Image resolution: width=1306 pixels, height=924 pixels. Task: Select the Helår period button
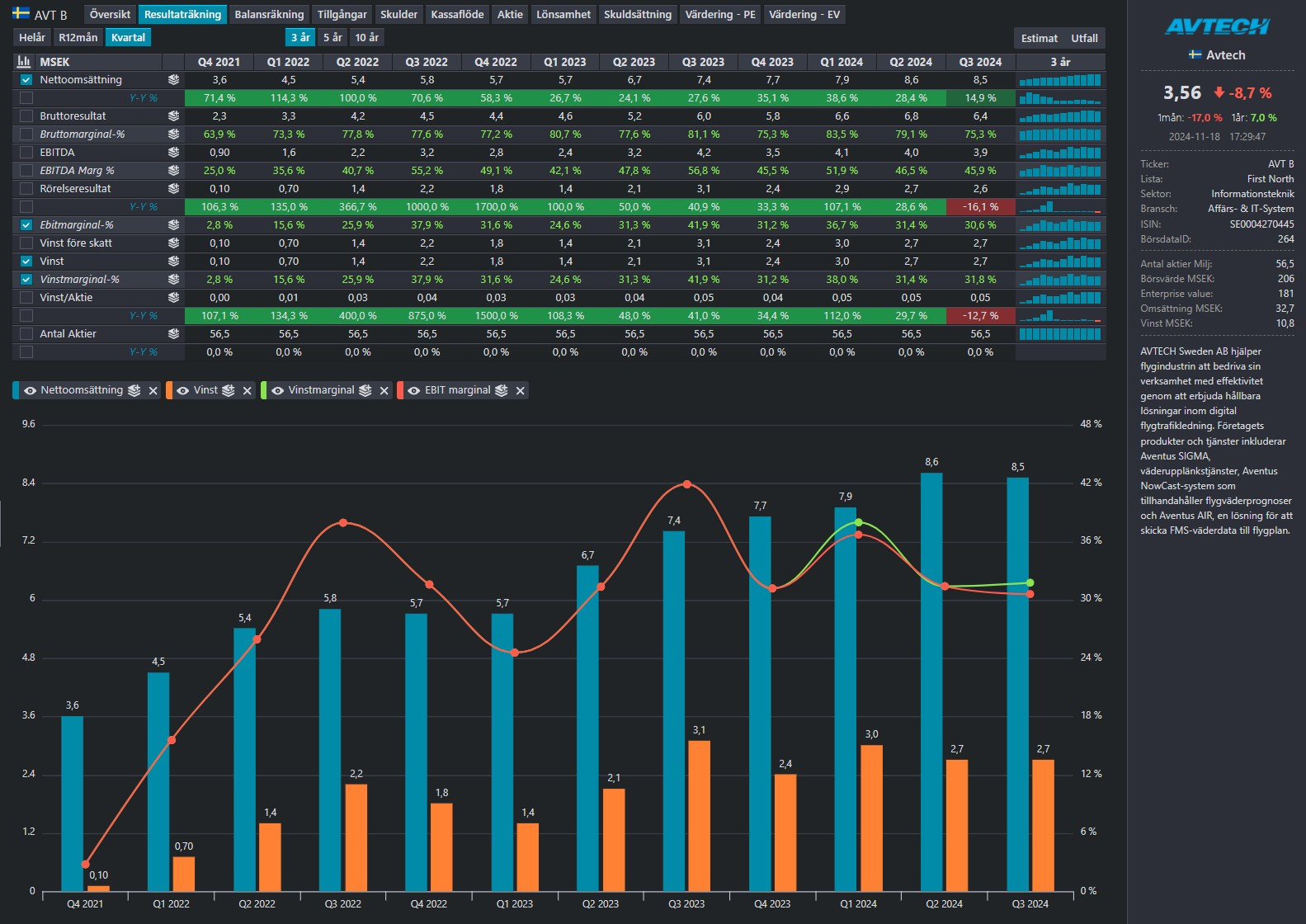pyautogui.click(x=32, y=37)
